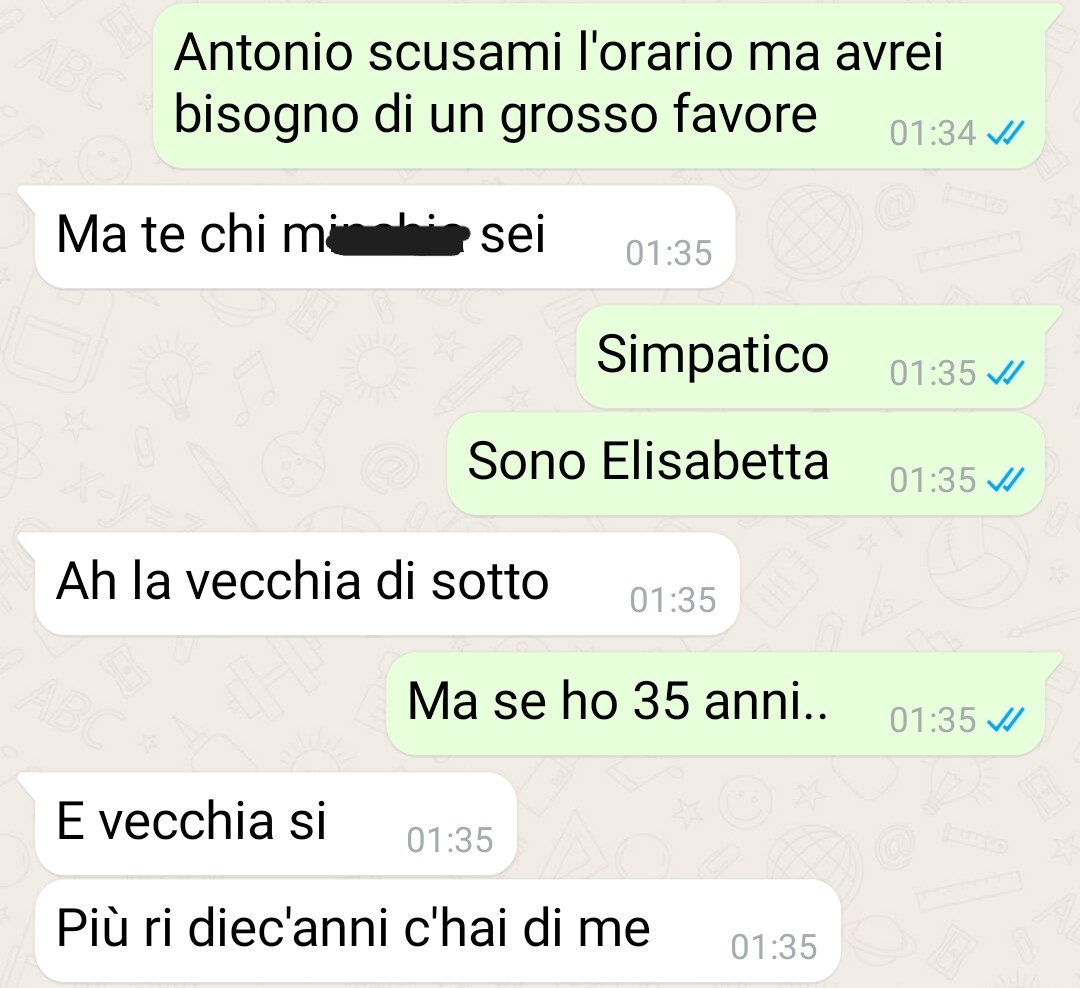
Task: Tap the 01:35 timestamp under 'E vecchia si'
Action: (x=450, y=840)
